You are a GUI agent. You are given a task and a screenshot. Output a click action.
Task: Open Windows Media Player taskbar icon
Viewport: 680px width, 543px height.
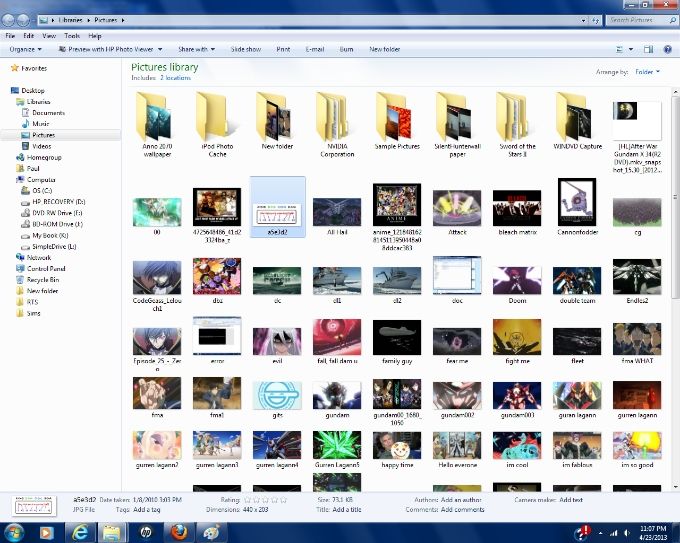click(x=46, y=533)
